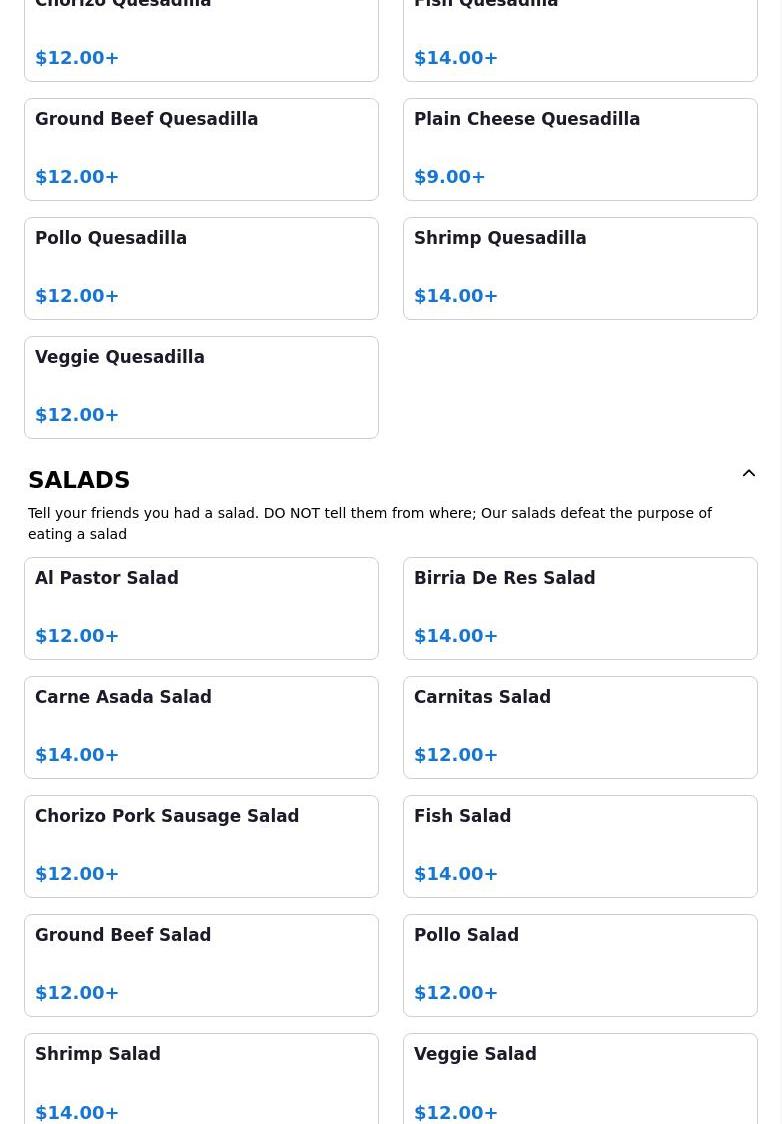The width and height of the screenshot is (782, 1124).
Task: Collapse the SALADS section chevron
Action: point(748,473)
